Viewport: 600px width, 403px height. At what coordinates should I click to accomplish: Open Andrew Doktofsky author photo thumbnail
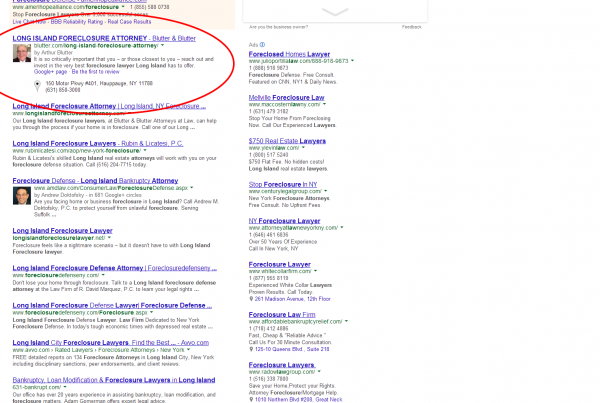click(22, 196)
